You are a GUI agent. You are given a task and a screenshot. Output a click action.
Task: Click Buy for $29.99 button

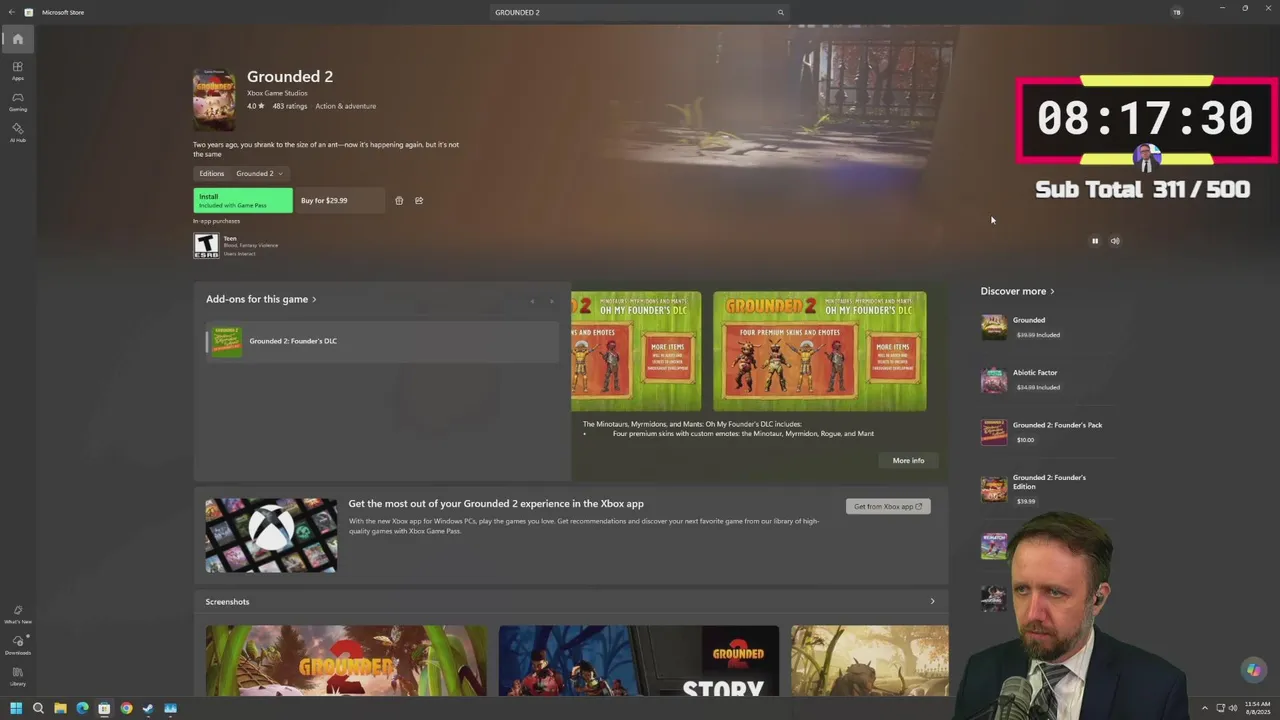(x=340, y=200)
